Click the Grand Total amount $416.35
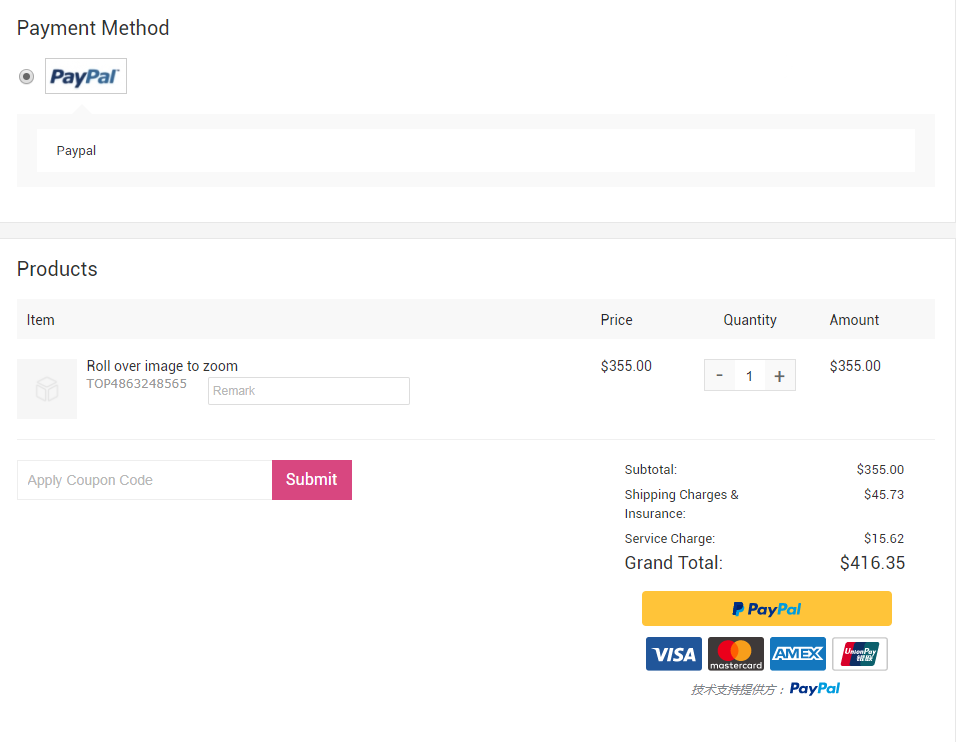The width and height of the screenshot is (956, 742). tap(872, 563)
